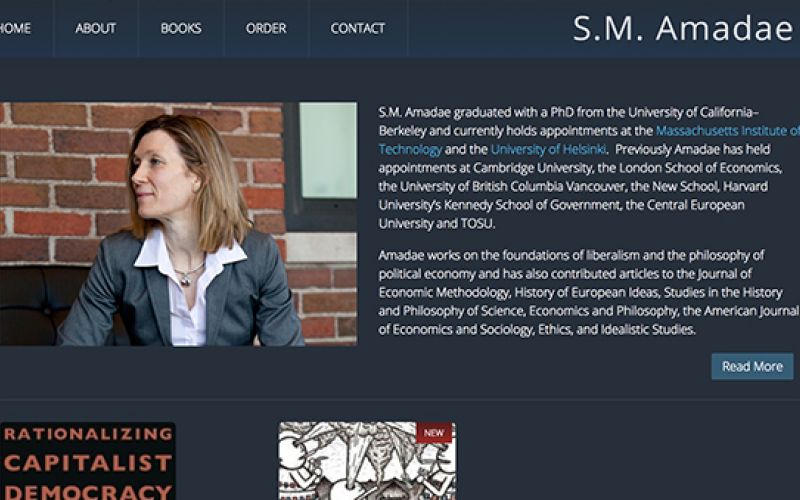Click the S.M. Amadae site title

coord(683,29)
